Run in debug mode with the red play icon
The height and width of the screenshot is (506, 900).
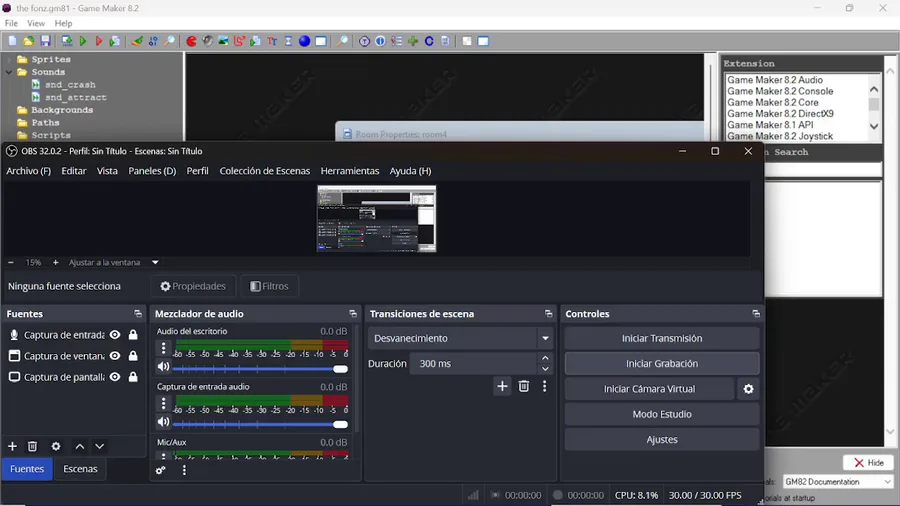pyautogui.click(x=99, y=41)
